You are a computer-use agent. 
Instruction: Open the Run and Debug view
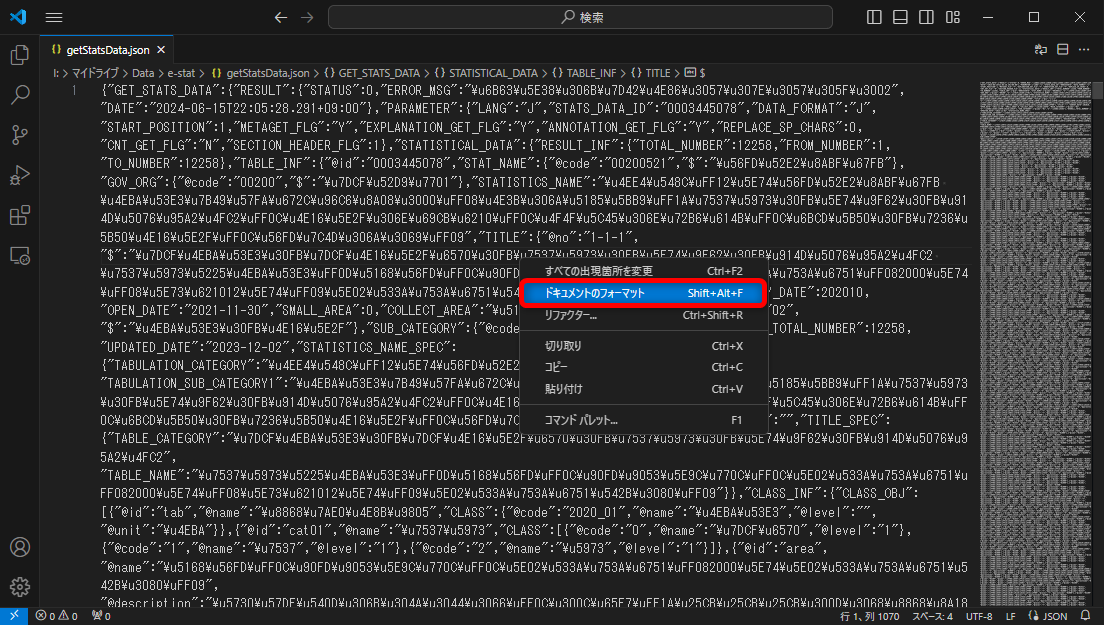click(x=19, y=176)
